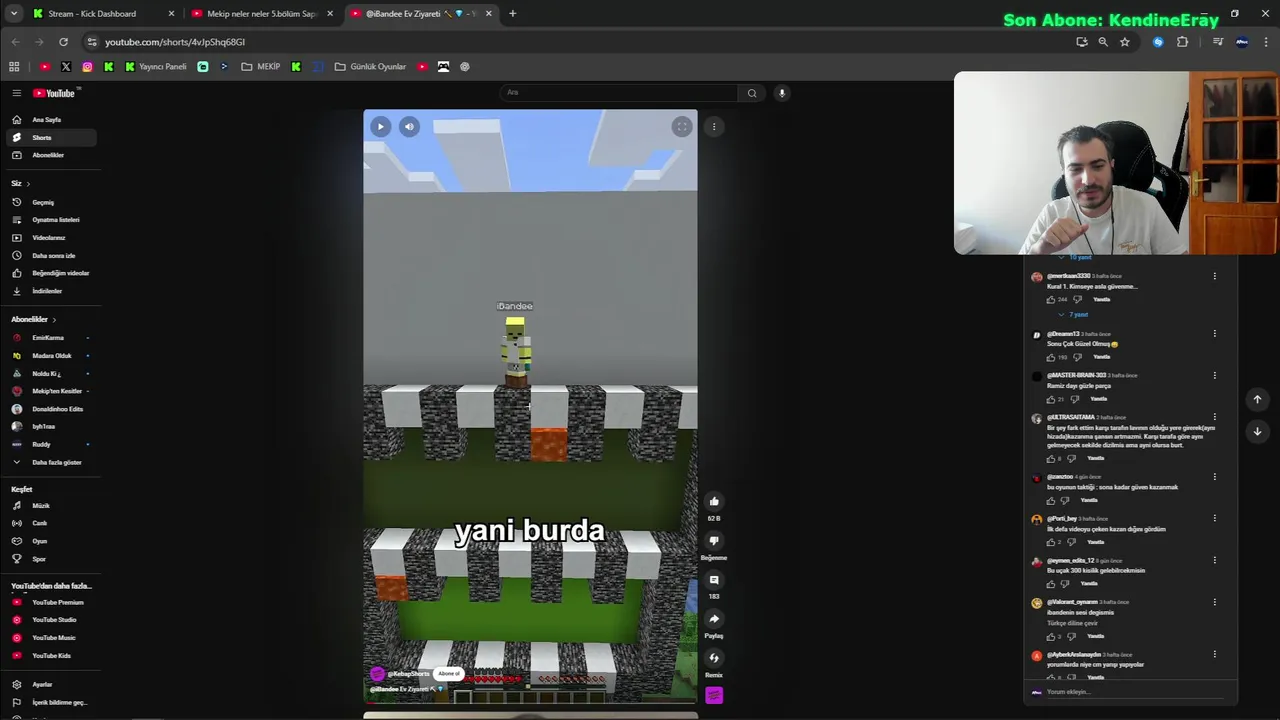
Task: Switch to Mekip neler neler 5.bölüm tab
Action: pyautogui.click(x=260, y=14)
